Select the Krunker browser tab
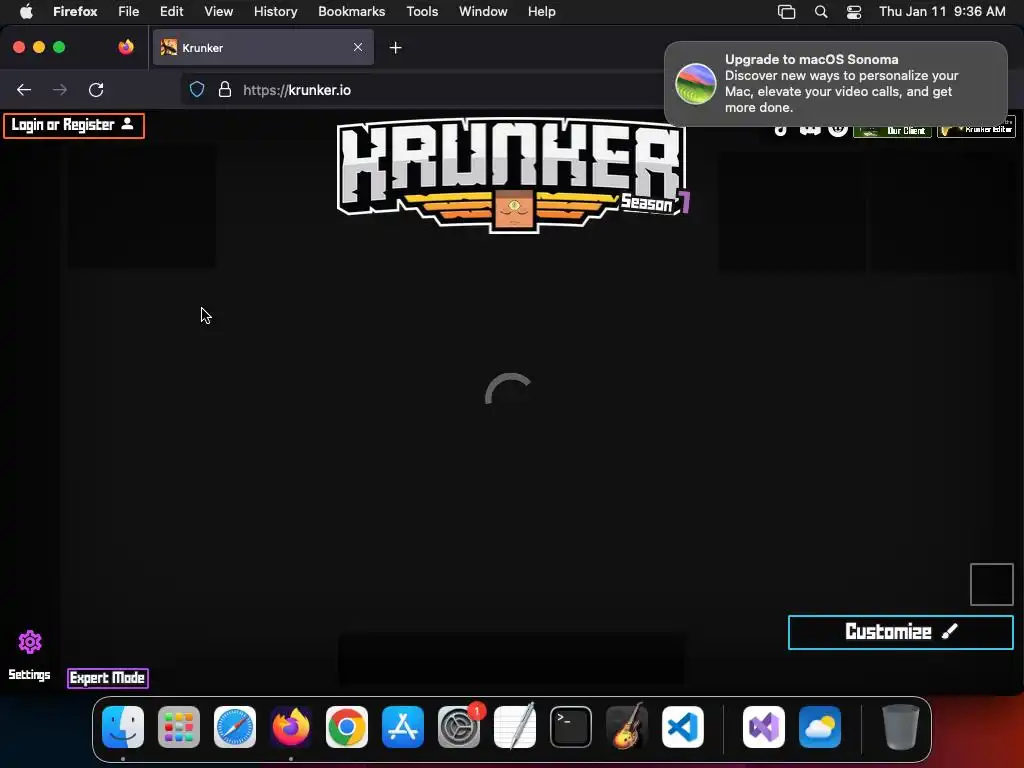 tap(263, 48)
